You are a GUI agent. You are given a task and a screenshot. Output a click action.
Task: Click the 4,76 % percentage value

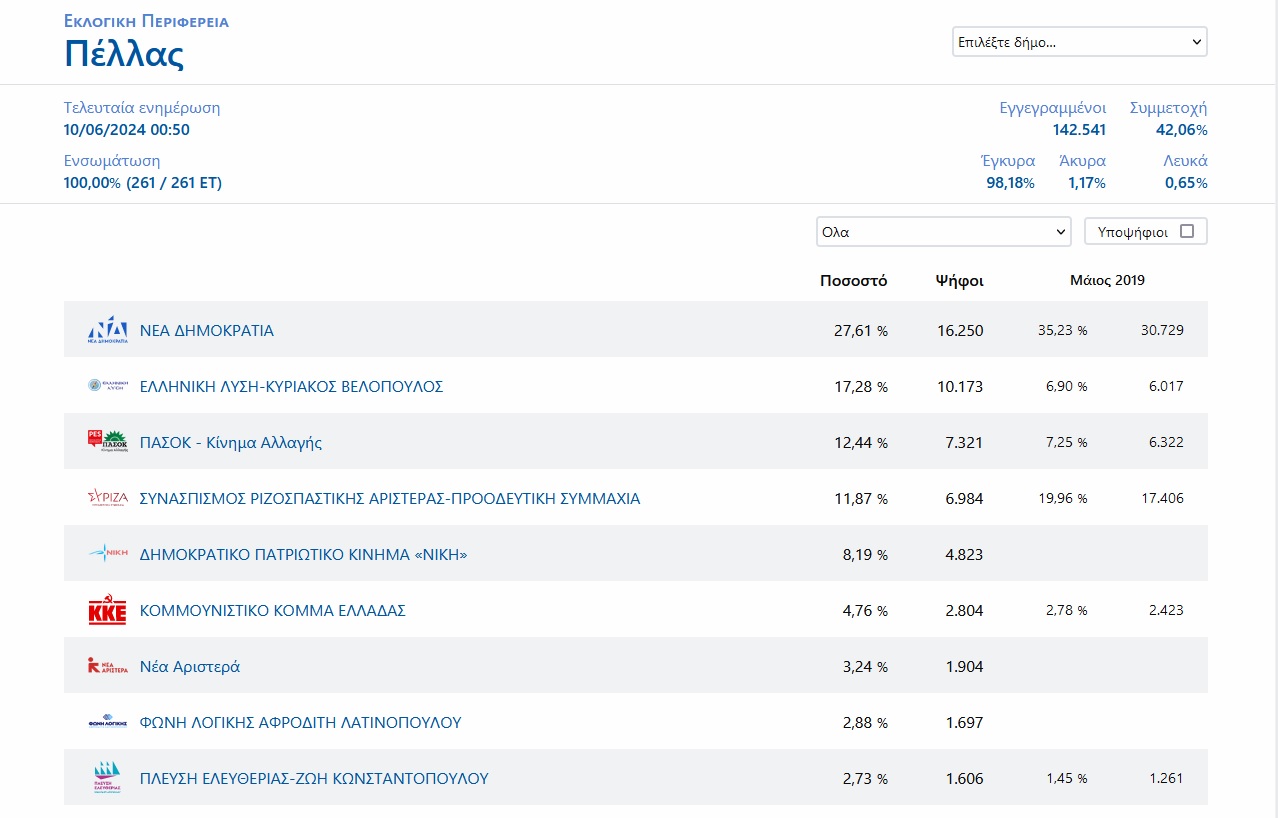coord(865,611)
